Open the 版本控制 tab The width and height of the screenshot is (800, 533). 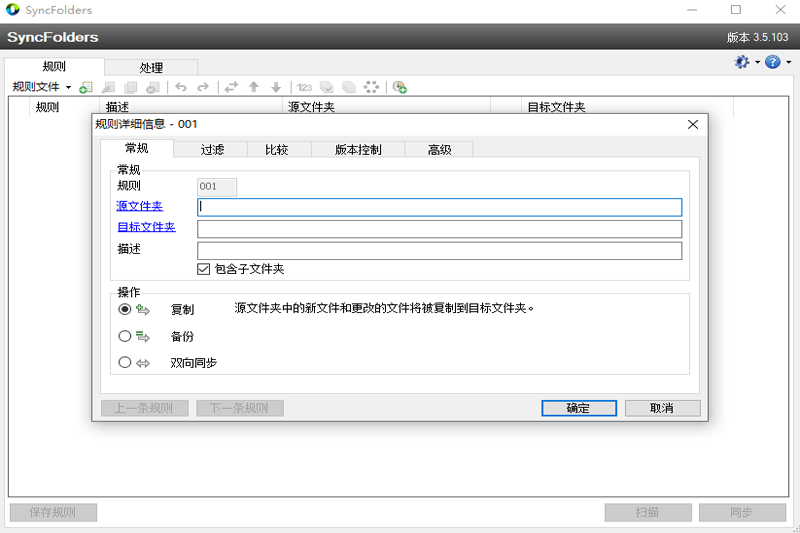[x=358, y=149]
